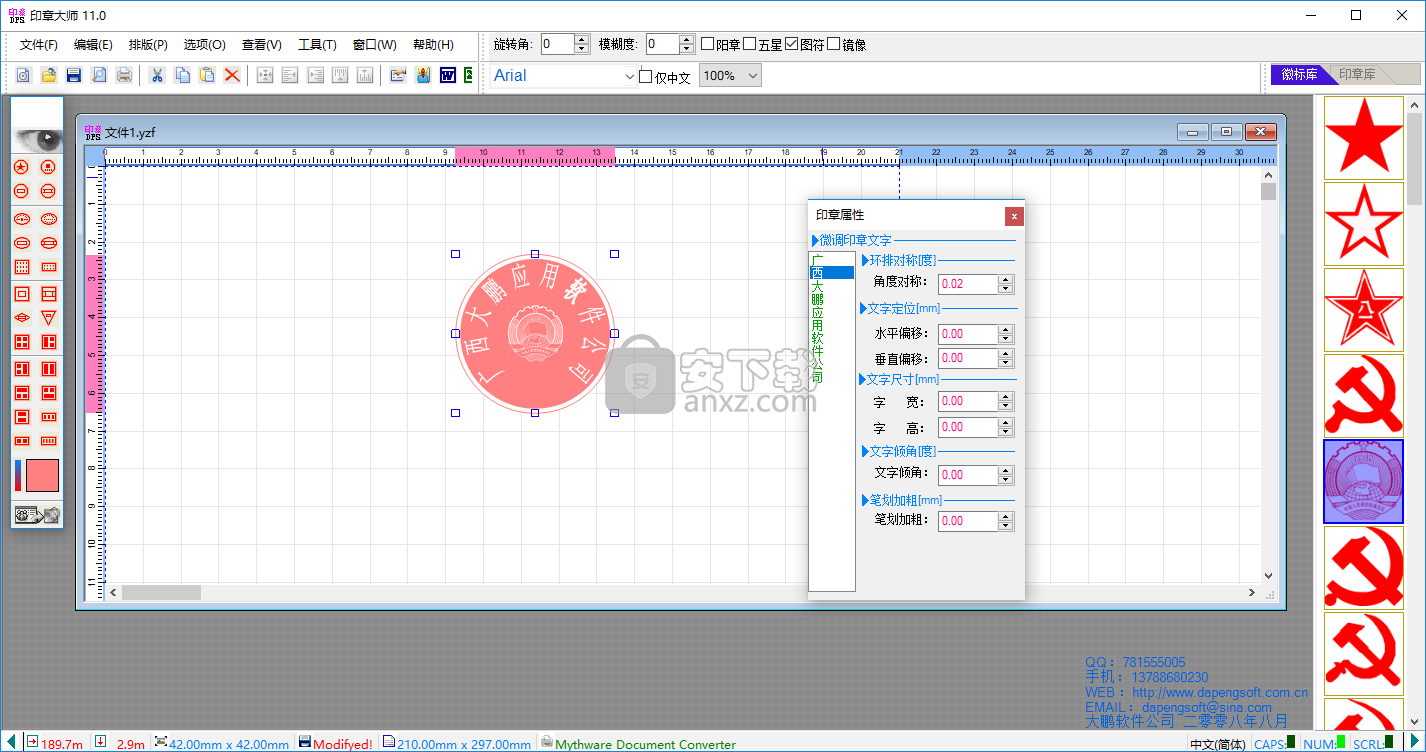Open the 查看(V) menu

click(x=262, y=45)
